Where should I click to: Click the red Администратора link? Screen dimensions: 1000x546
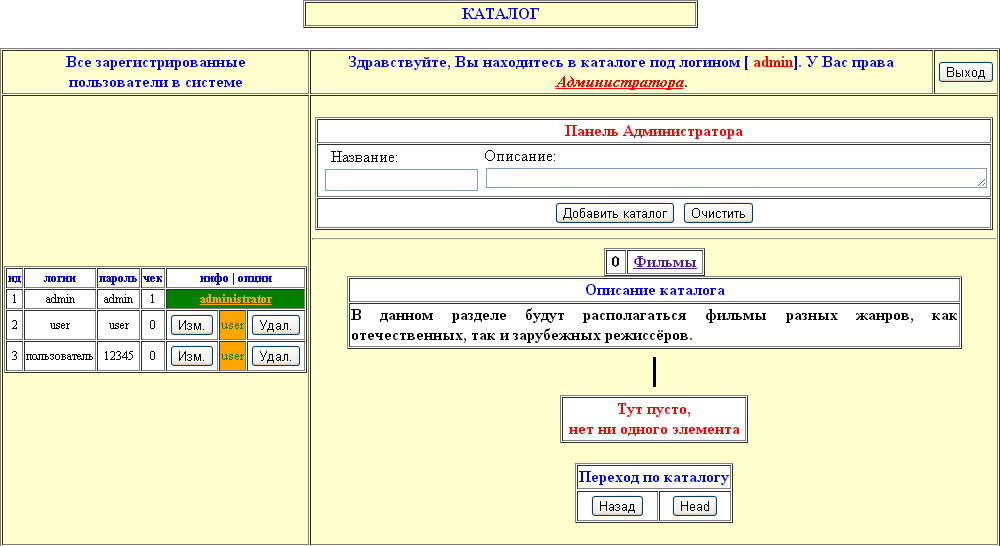click(x=620, y=82)
